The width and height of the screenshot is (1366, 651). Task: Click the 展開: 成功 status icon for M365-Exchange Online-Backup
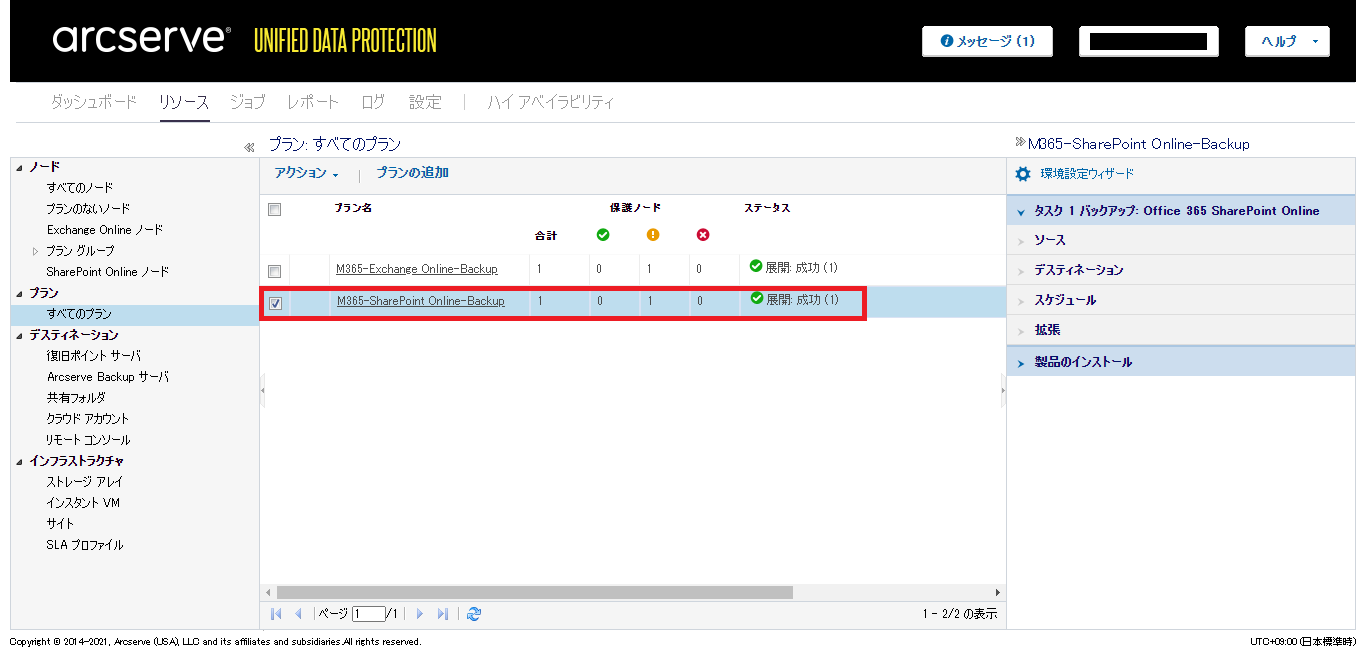coord(756,266)
